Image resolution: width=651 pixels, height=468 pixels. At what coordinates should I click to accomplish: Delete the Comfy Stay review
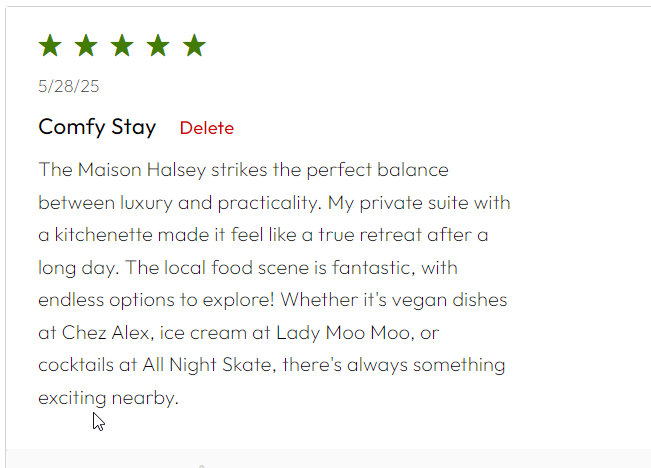(x=207, y=128)
